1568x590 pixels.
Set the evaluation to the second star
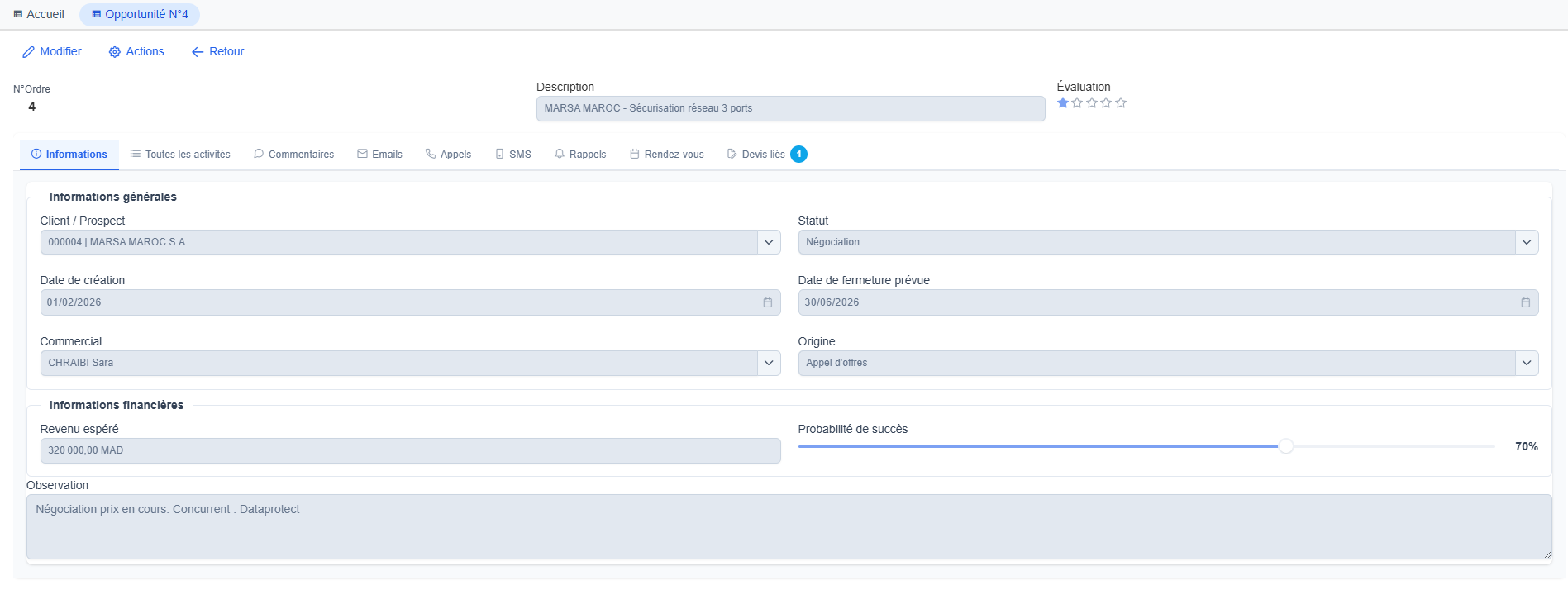click(1077, 103)
